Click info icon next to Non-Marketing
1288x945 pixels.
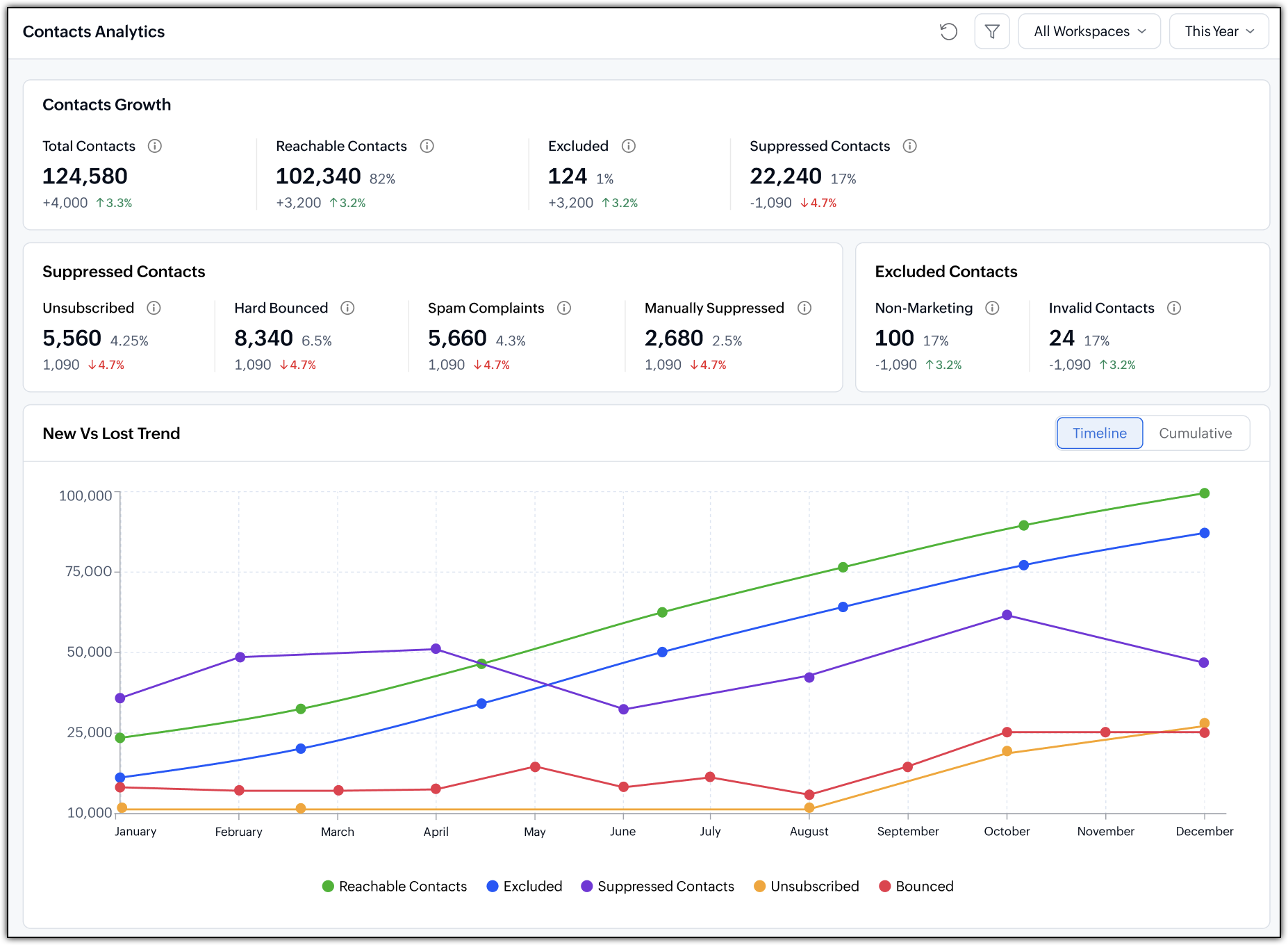point(993,308)
